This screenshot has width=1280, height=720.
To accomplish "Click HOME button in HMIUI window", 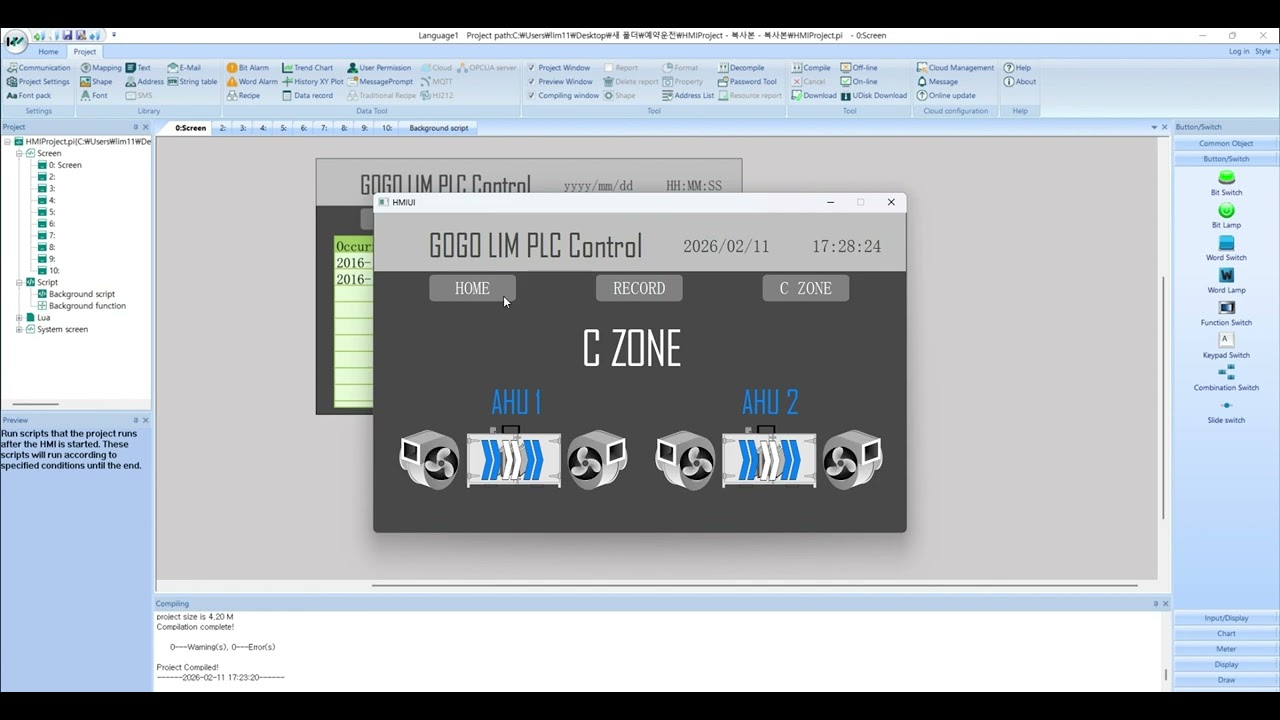I will [x=472, y=288].
